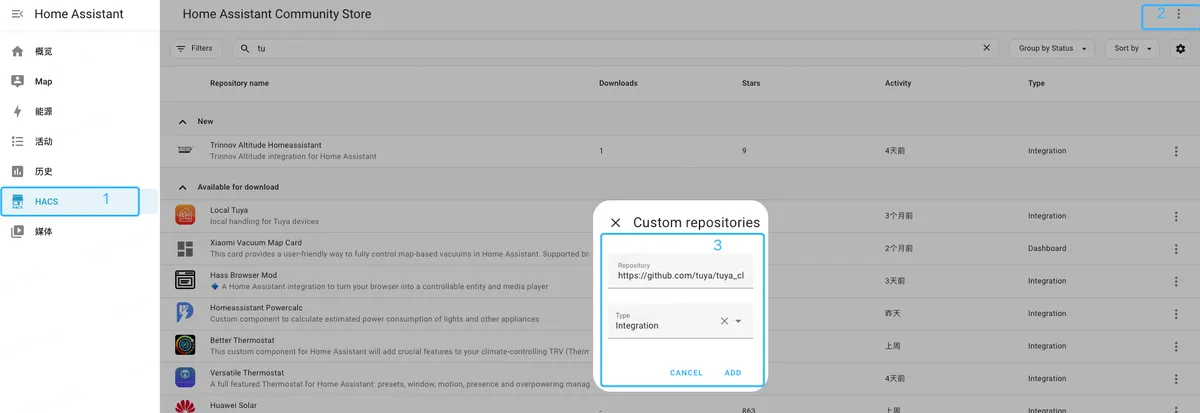
Task: Open the 历史 history sidebar item
Action: tap(79, 171)
